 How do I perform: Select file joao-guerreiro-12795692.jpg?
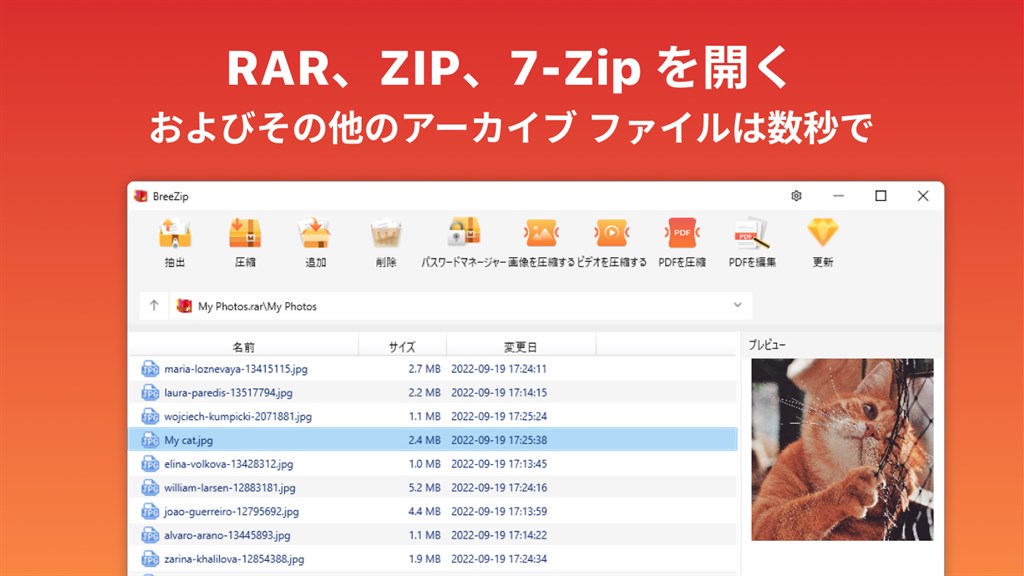click(x=231, y=511)
